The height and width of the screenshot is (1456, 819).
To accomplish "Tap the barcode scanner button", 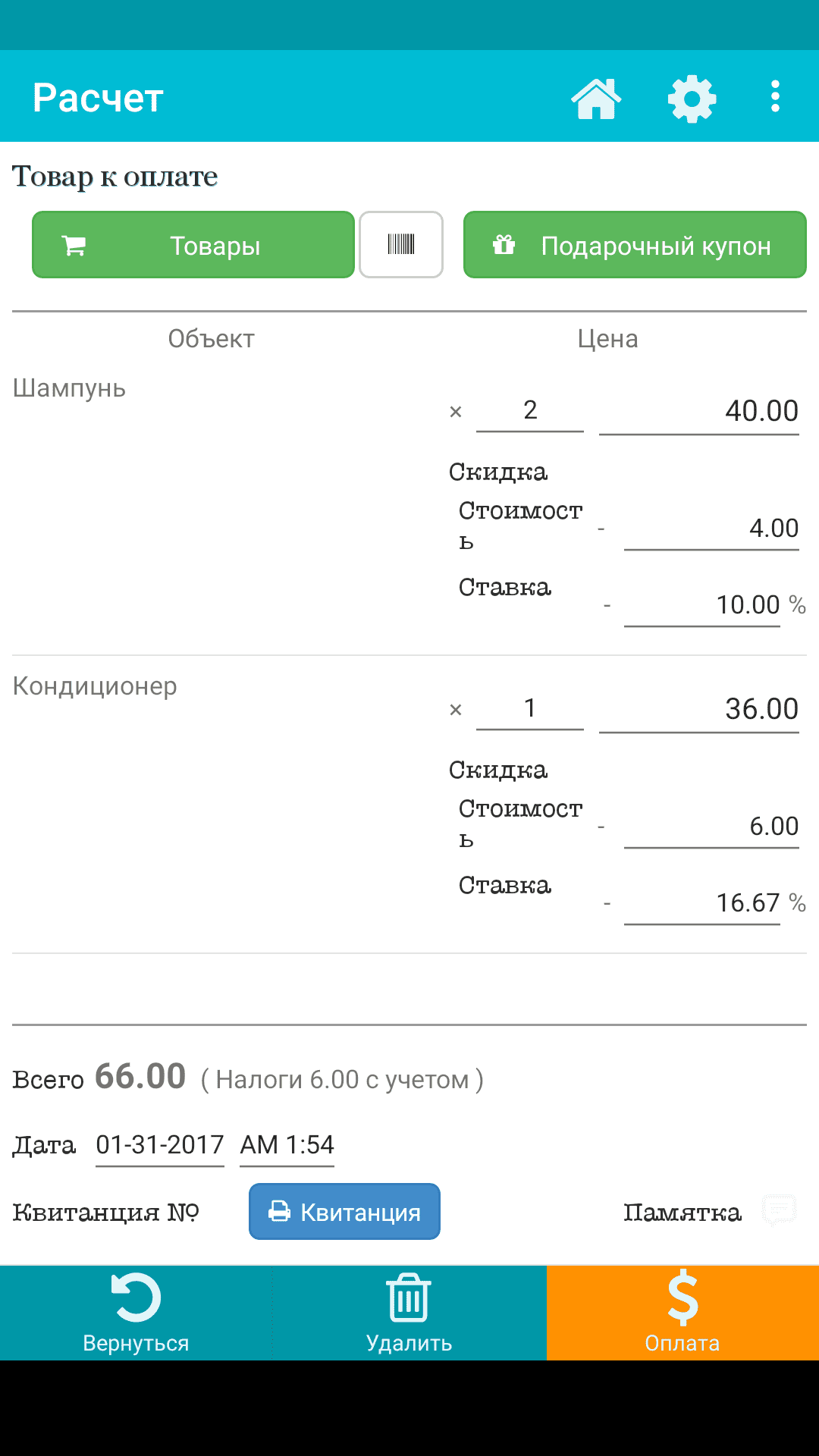I will point(401,244).
